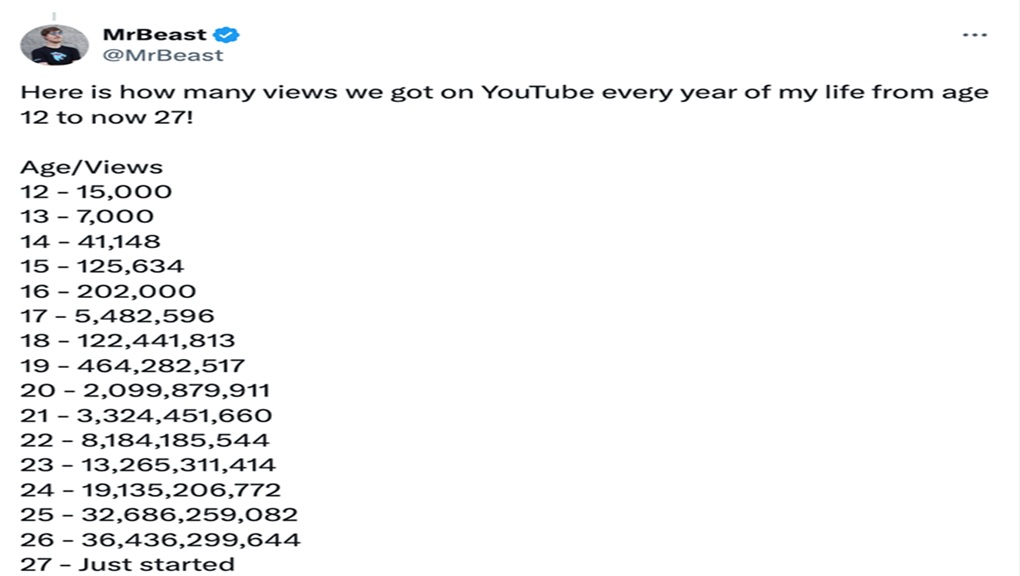Open the @MrBeast handle link

click(163, 55)
